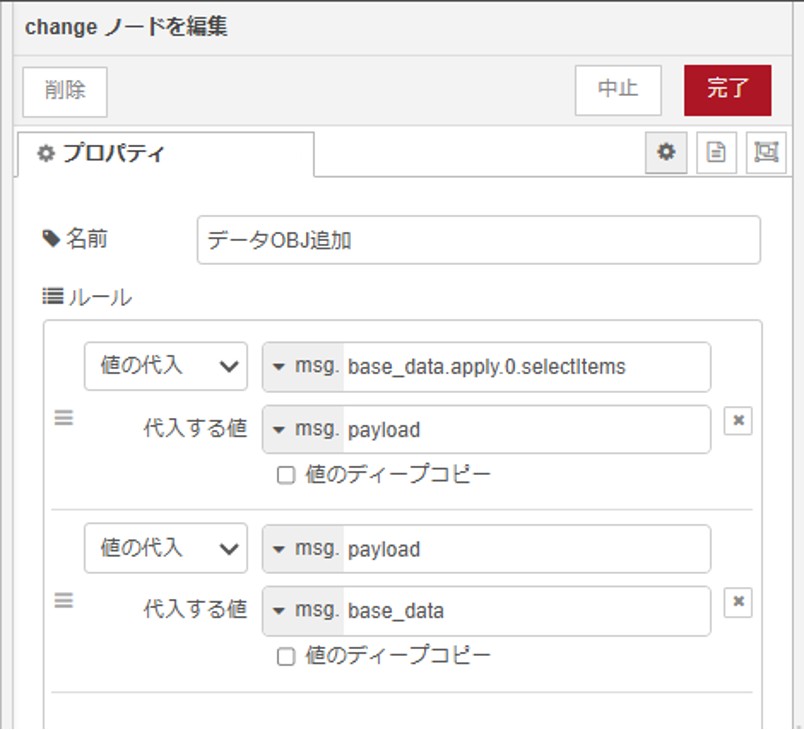Image resolution: width=804 pixels, height=730 pixels.
Task: Open msg. type selector for first rule's payload value
Action: click(x=304, y=430)
